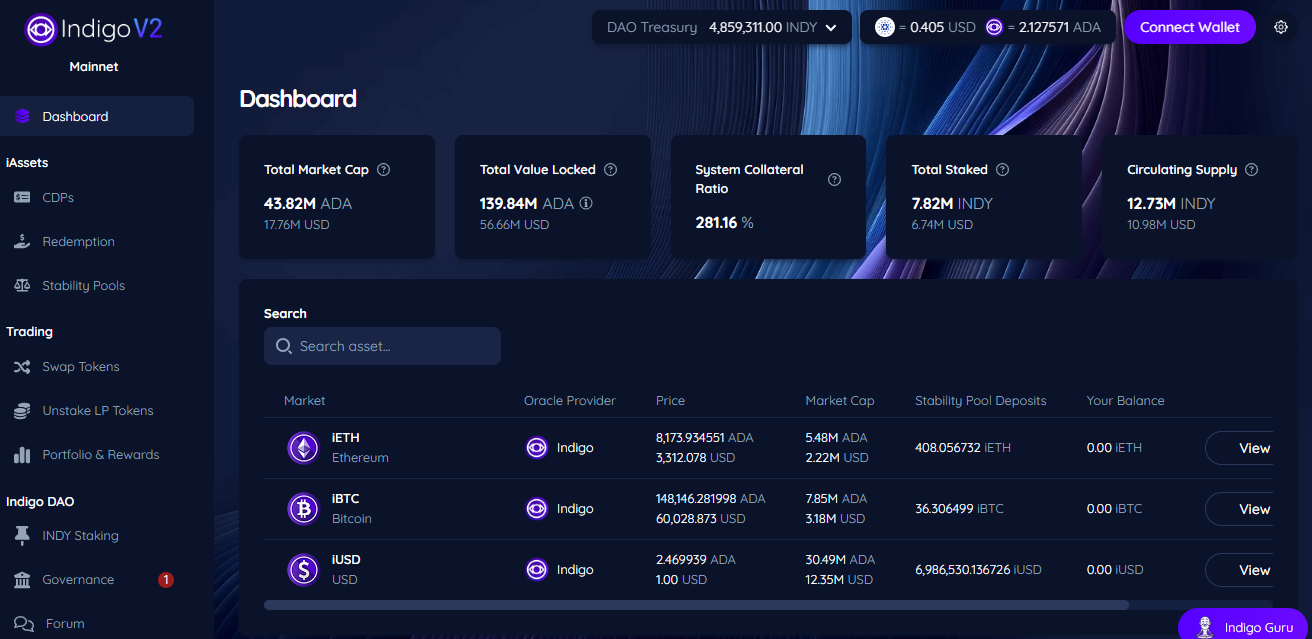Click the iBTC Bitcoin coin icon
The image size is (1312, 639).
point(303,509)
